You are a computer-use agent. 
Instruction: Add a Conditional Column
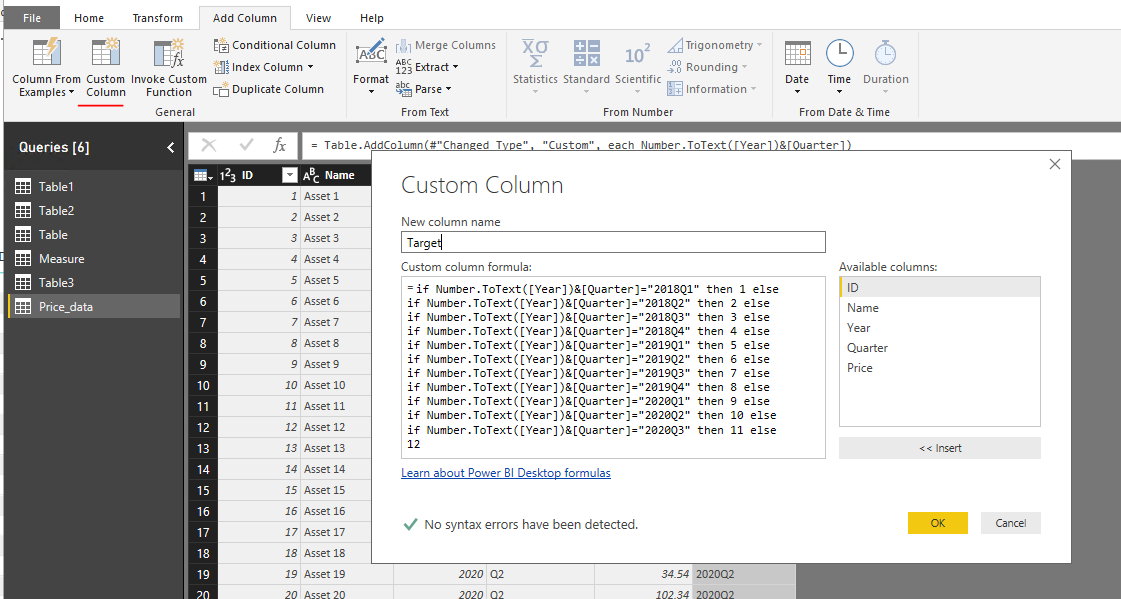click(275, 45)
